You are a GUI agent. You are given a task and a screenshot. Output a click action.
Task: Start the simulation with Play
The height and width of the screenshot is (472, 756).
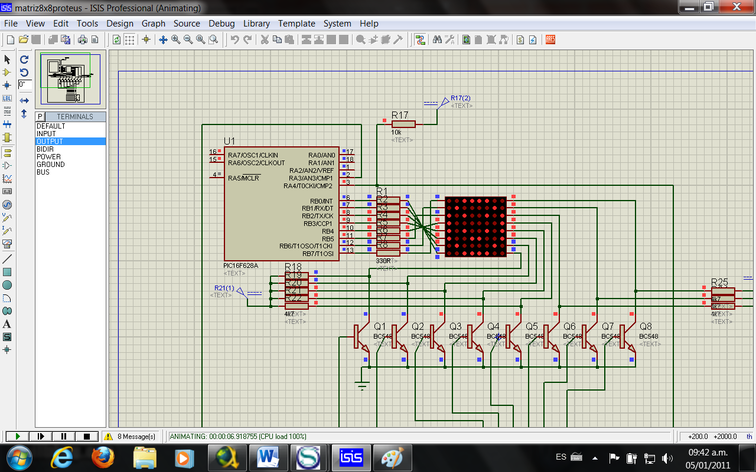click(x=17, y=436)
